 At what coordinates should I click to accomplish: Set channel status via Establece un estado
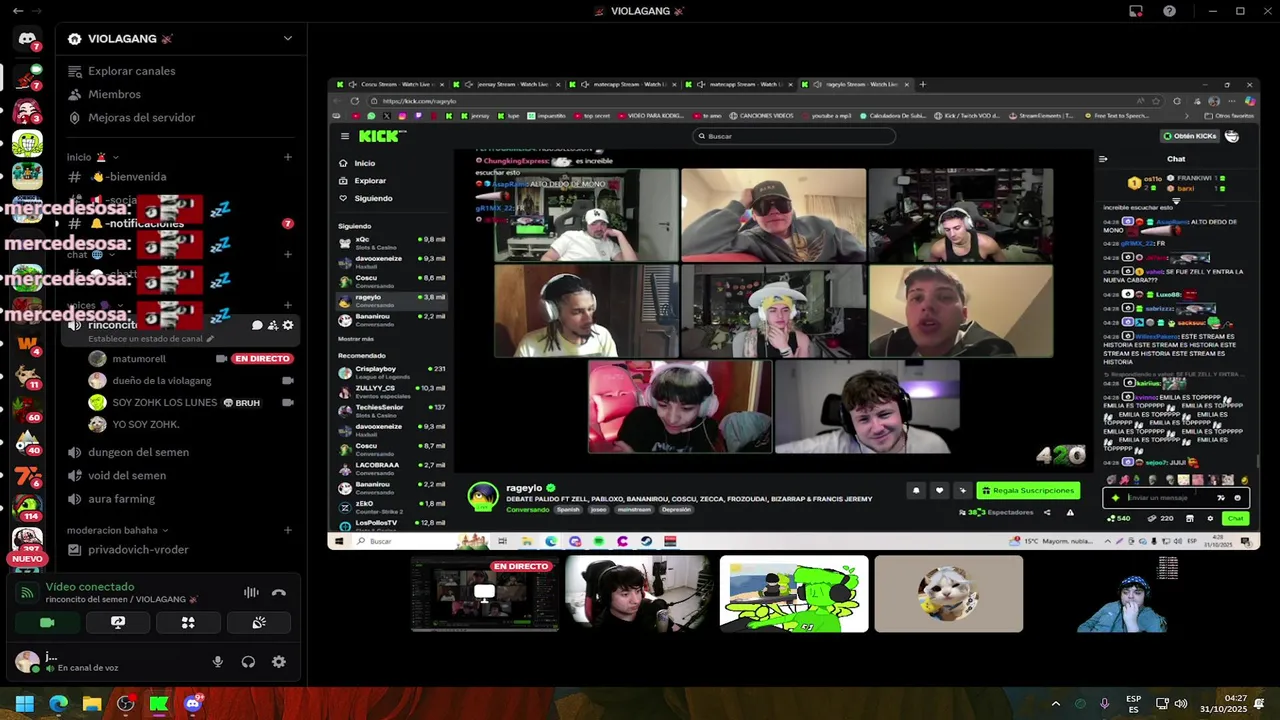(150, 339)
